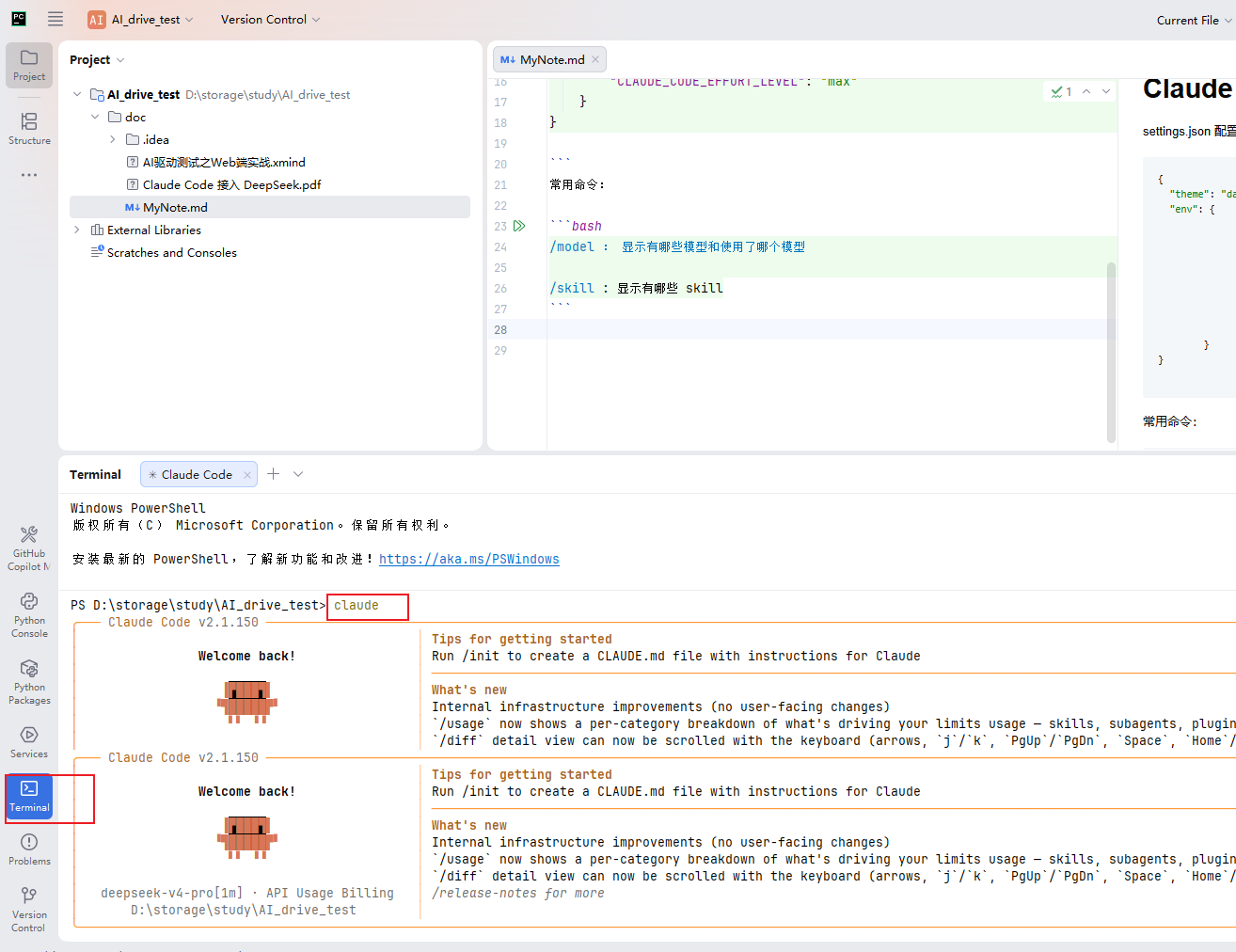The height and width of the screenshot is (952, 1236).
Task: Select Claude Code 接入 DeepSeek.pdf file
Action: point(231,184)
